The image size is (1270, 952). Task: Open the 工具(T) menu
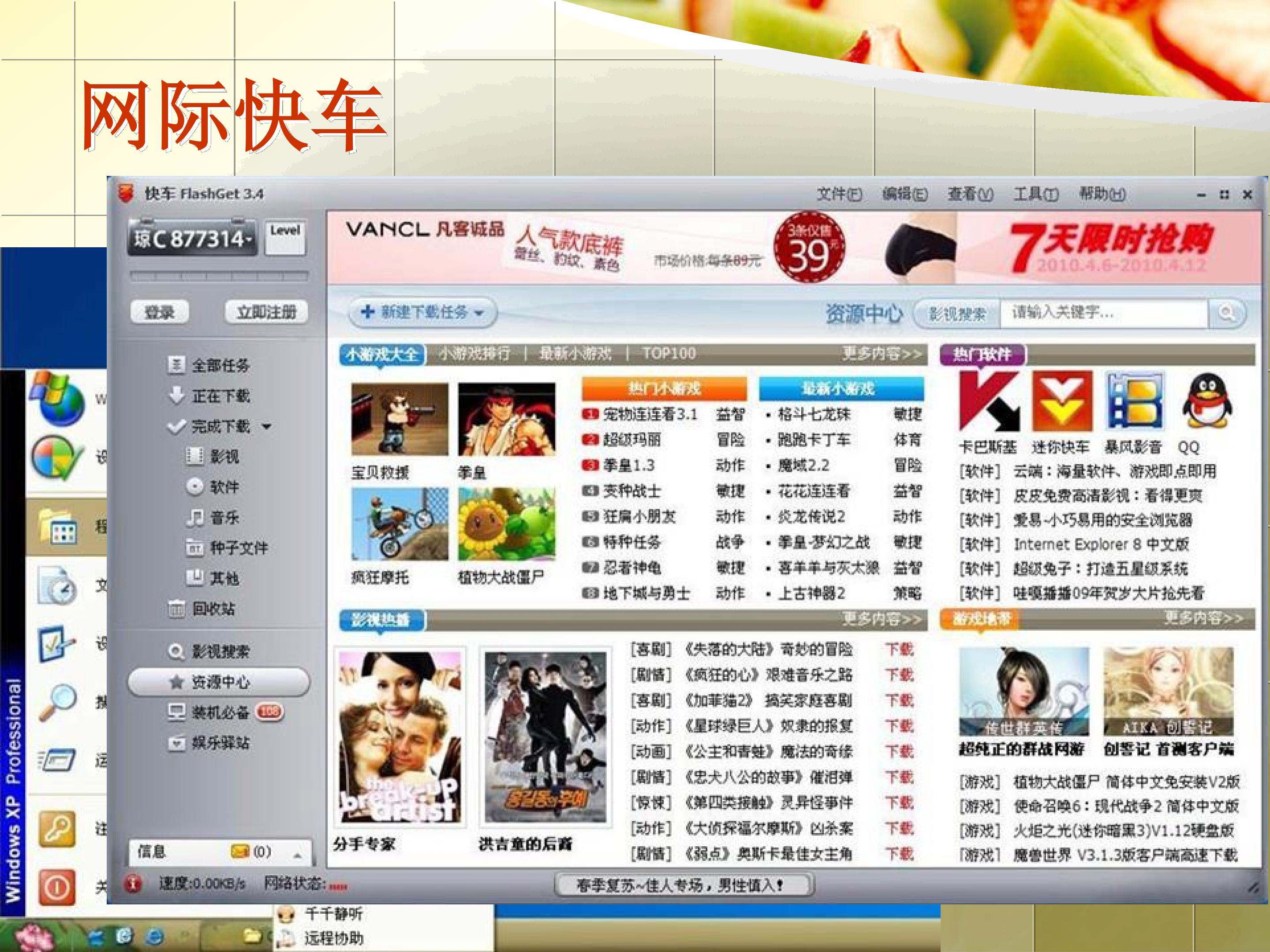coord(1036,194)
